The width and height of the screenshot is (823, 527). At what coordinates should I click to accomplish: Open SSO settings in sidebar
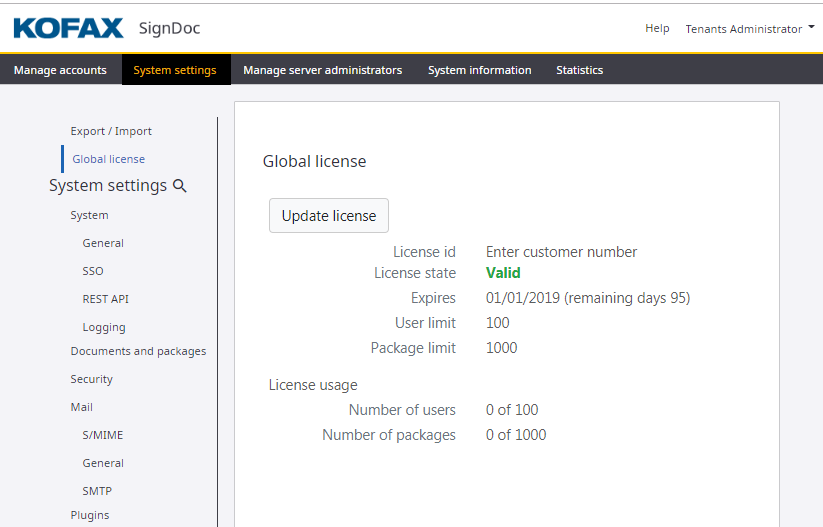[93, 271]
